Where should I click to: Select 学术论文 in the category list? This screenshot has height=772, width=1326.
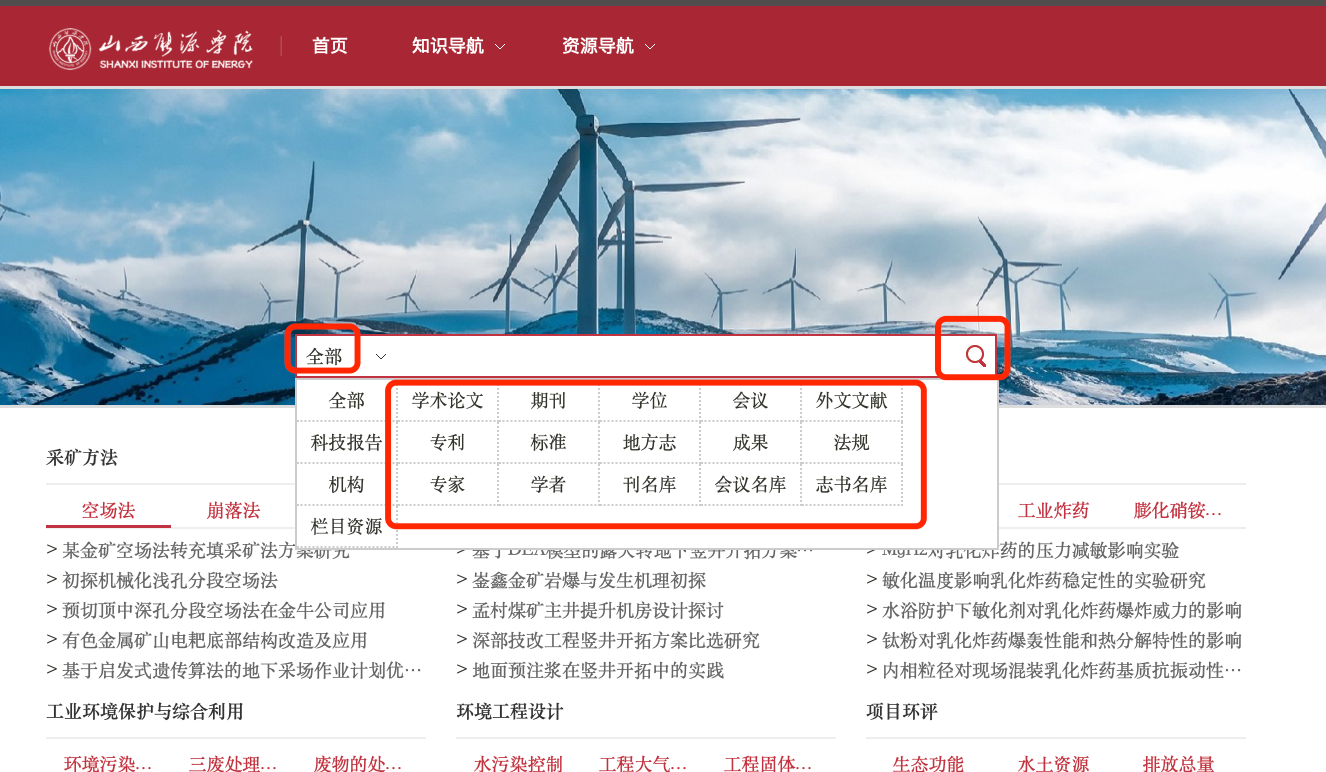coord(447,401)
